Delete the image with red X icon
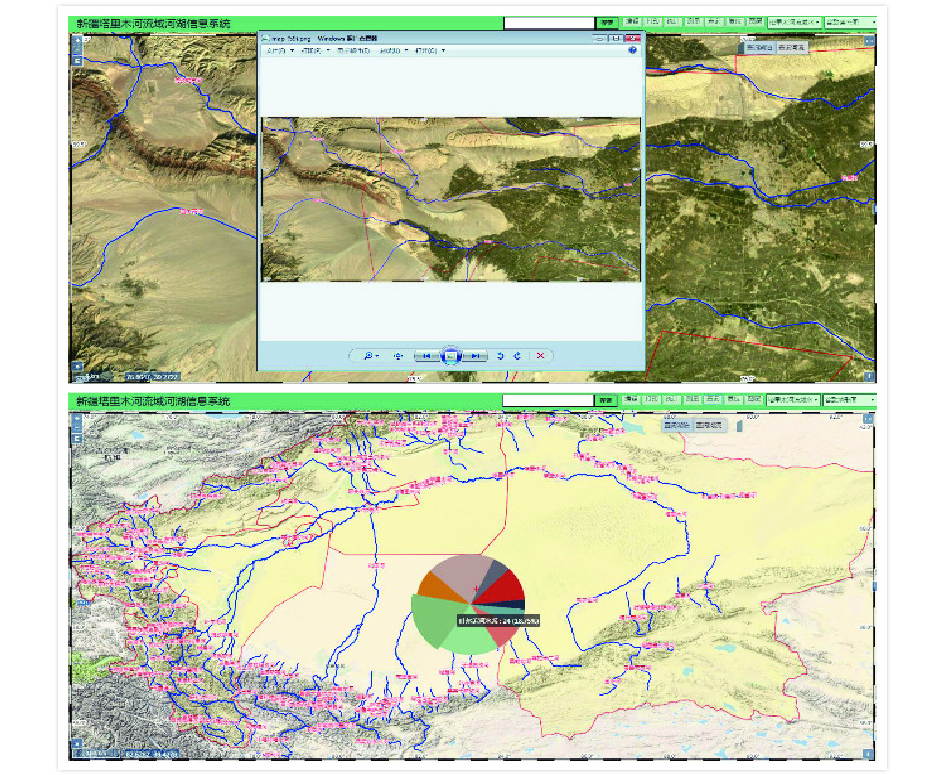This screenshot has height=775, width=946. [541, 356]
